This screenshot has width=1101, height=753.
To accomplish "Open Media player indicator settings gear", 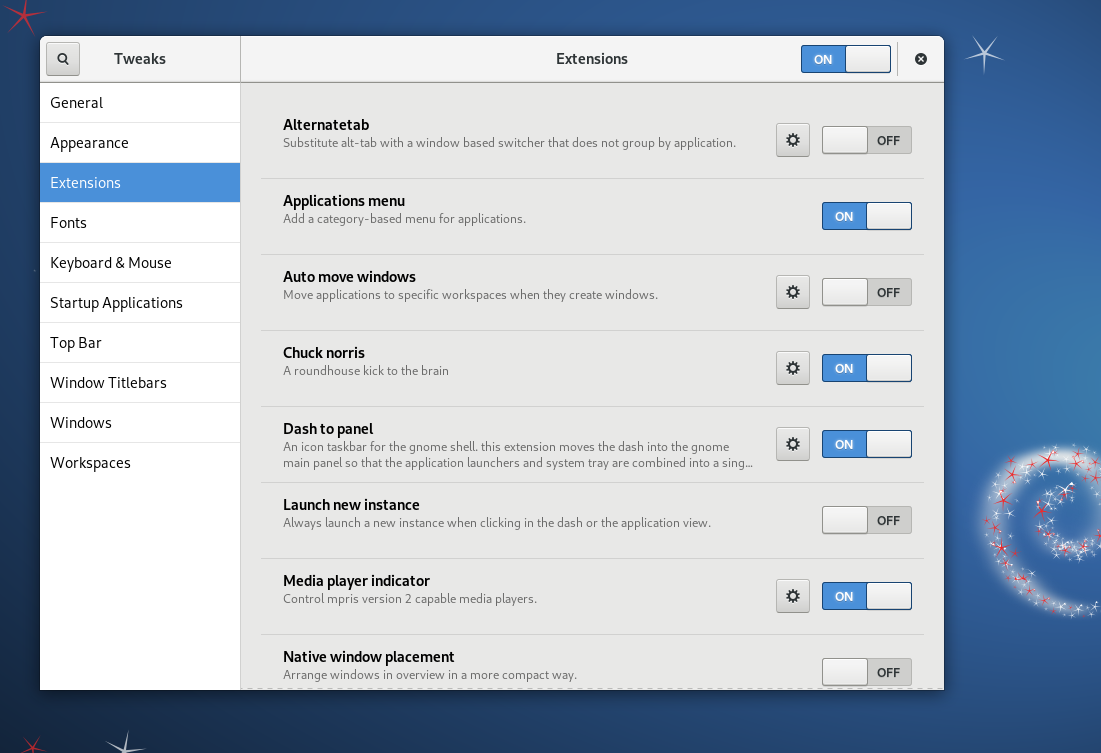I will [x=793, y=596].
